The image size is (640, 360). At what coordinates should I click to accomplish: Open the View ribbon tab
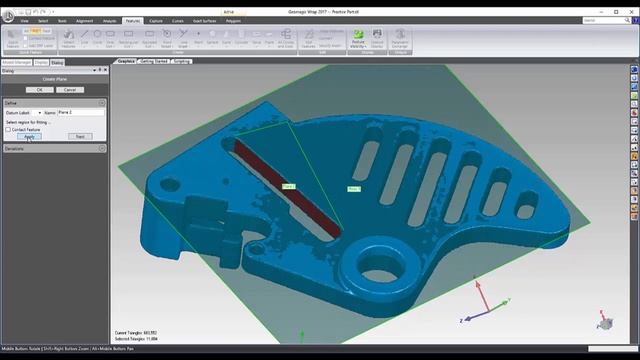24,21
